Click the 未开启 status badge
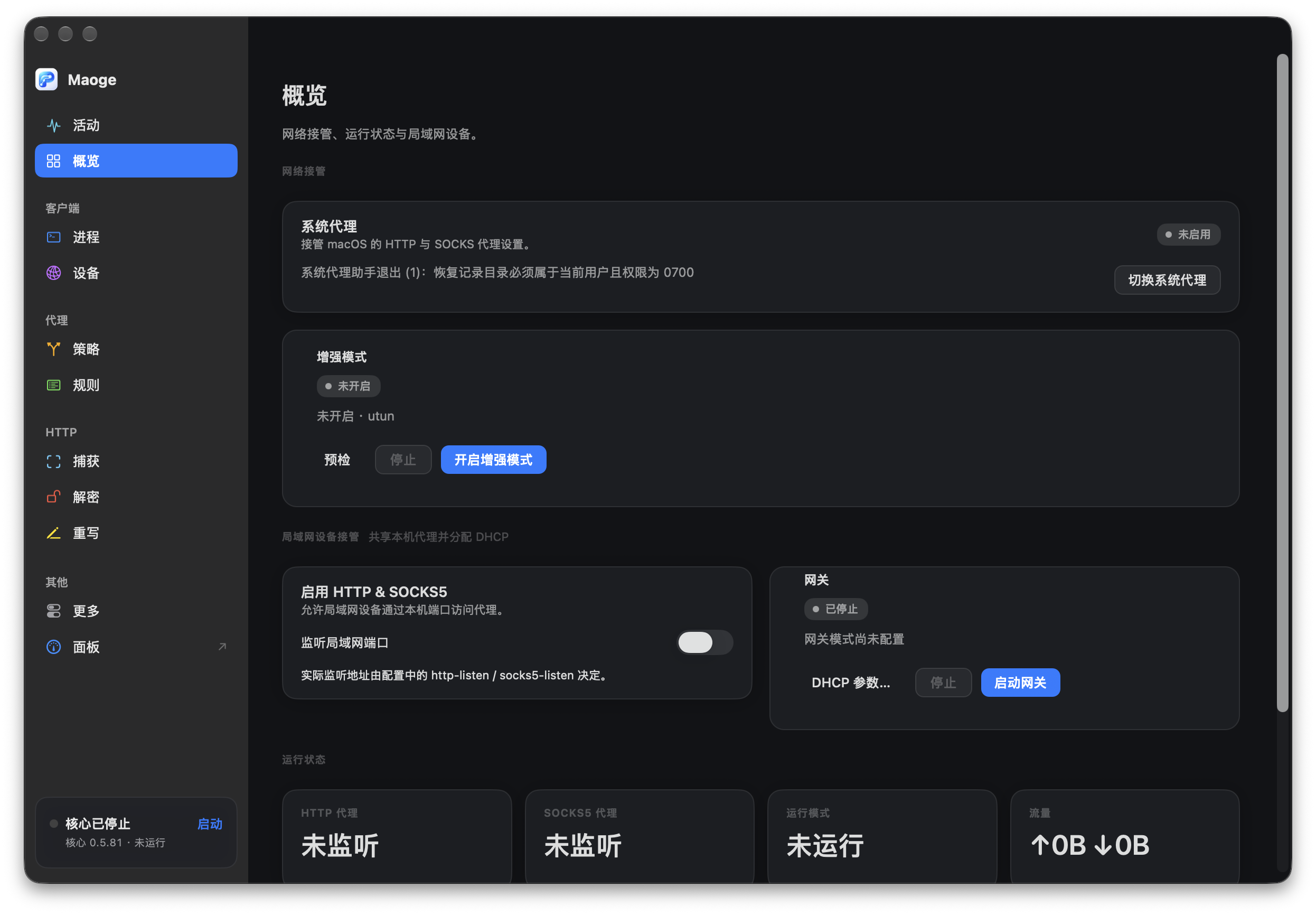The image size is (1316, 915). pyautogui.click(x=349, y=386)
